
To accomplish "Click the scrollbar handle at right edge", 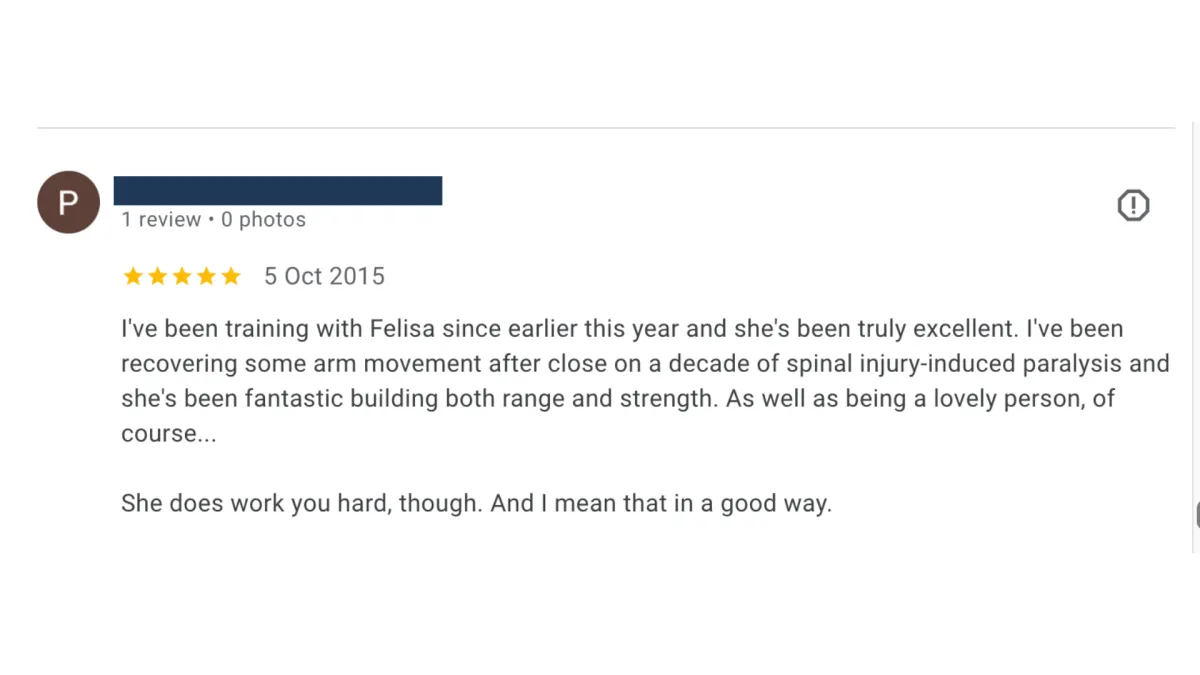I will [x=1197, y=514].
